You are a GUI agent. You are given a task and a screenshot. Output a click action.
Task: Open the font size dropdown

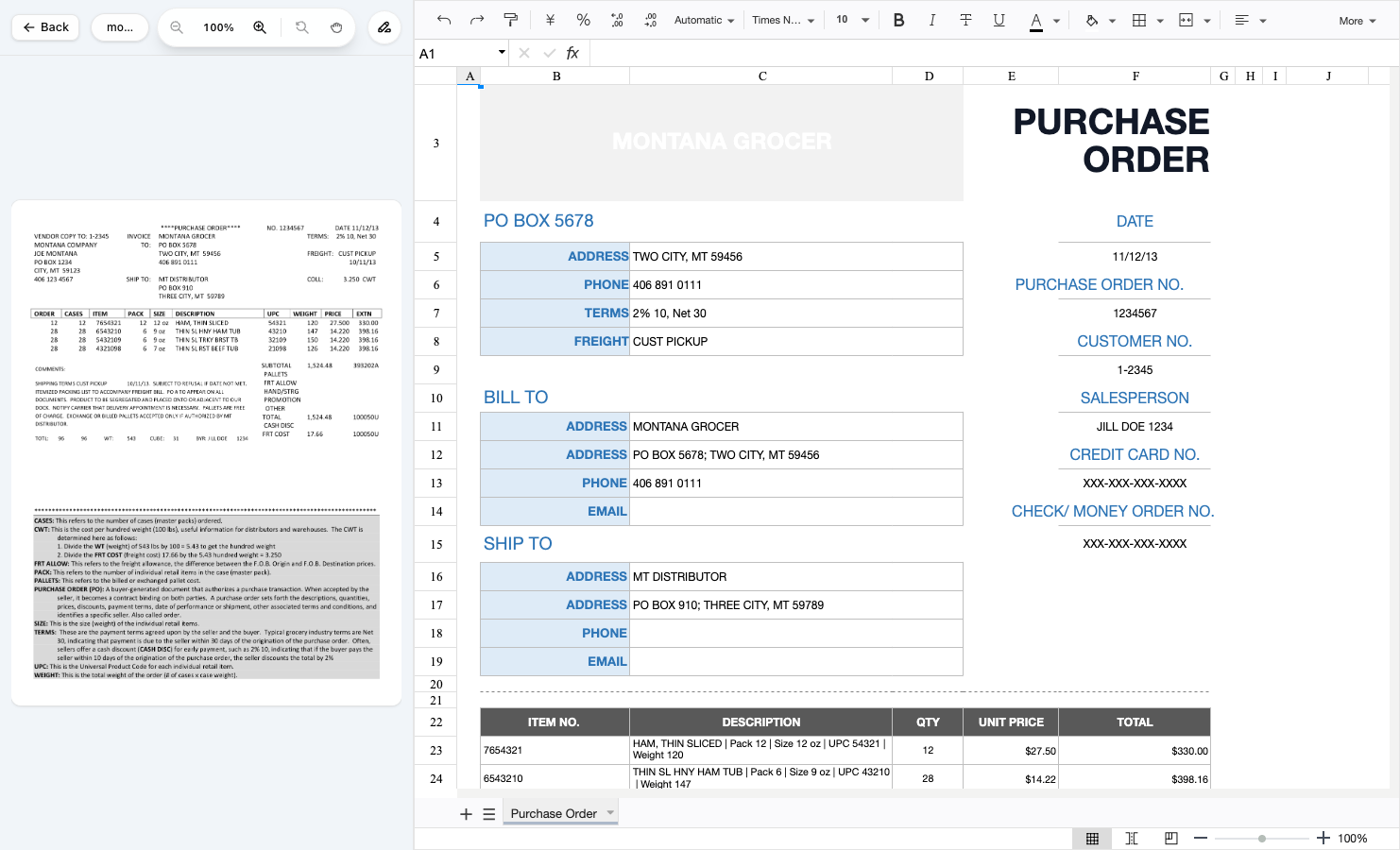pos(852,20)
